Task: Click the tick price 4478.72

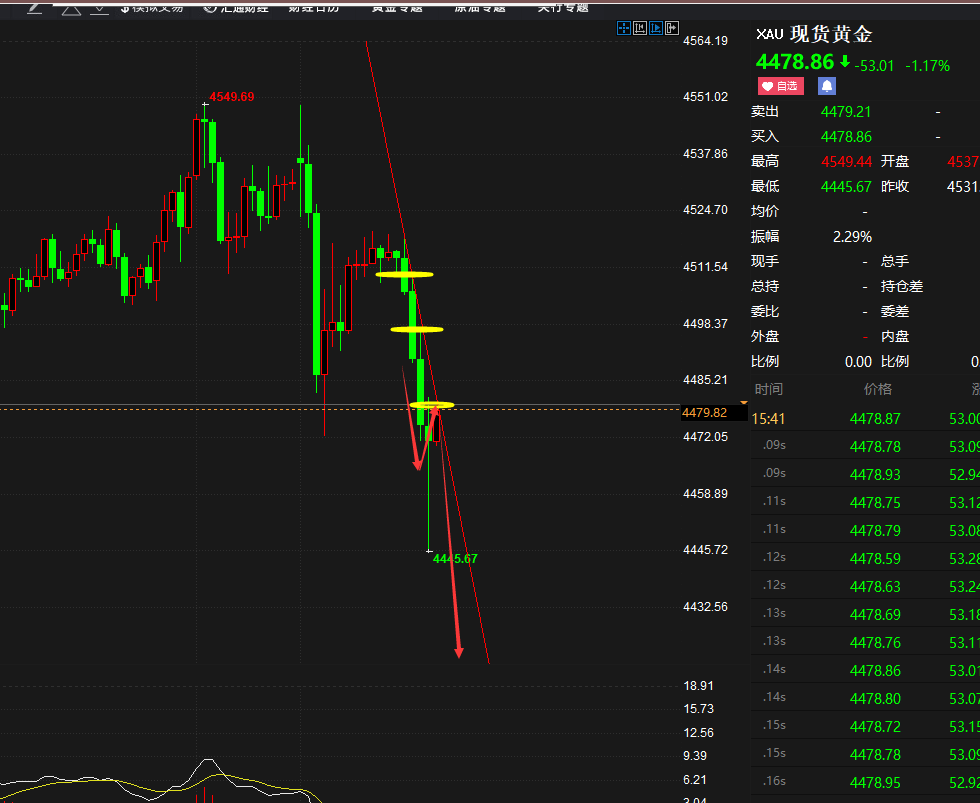Action: click(875, 727)
